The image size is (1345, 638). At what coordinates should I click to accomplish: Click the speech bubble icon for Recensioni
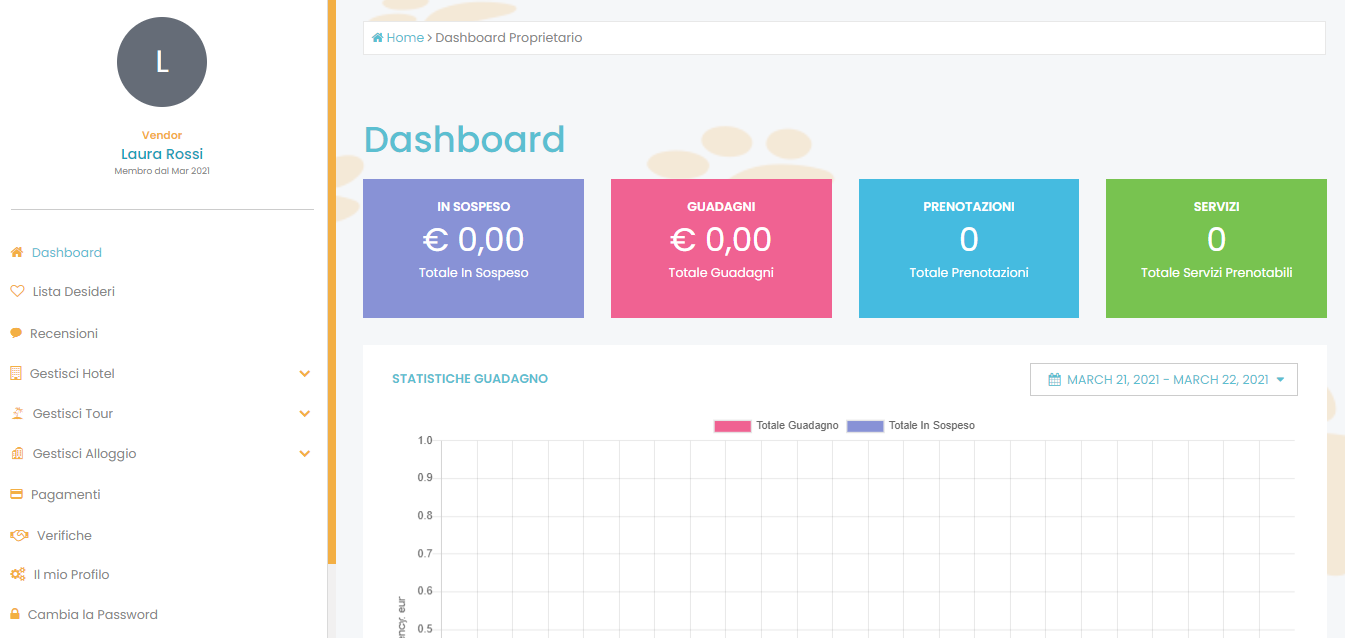(x=16, y=334)
